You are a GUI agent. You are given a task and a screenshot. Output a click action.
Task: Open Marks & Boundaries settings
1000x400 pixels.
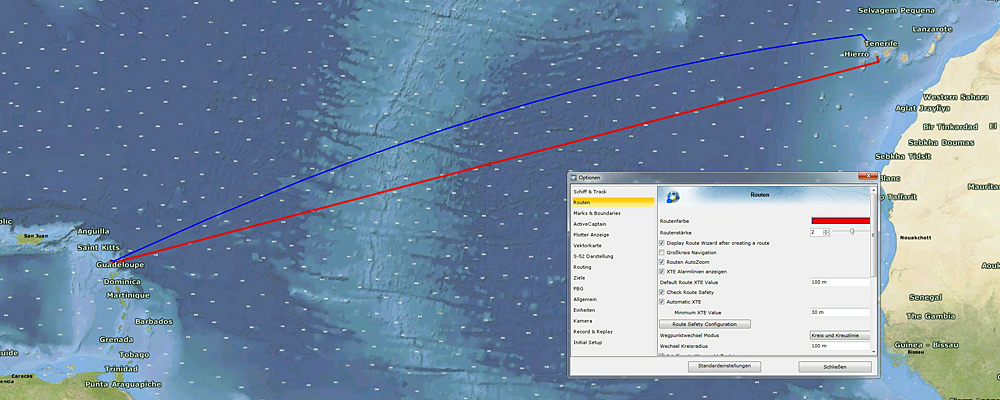[597, 213]
